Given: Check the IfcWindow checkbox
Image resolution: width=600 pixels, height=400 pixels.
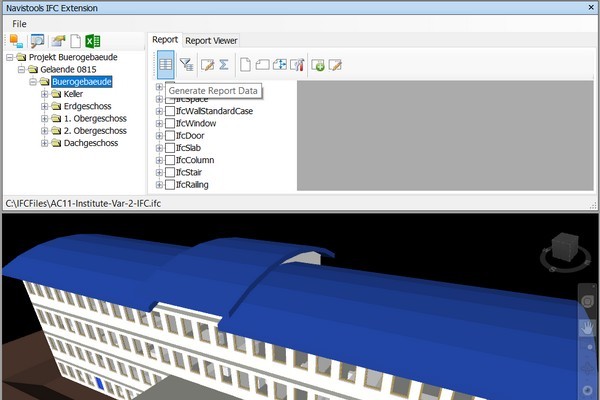Looking at the screenshot, I should (170, 123).
